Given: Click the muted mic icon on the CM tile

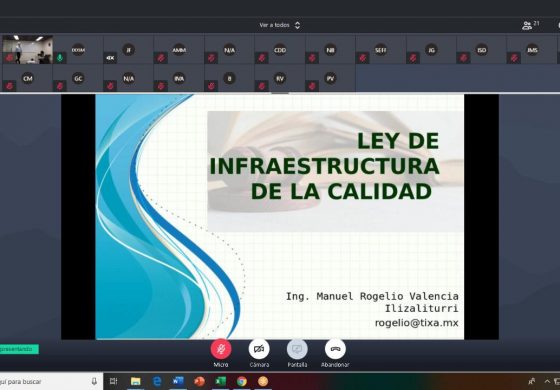Looking at the screenshot, I should (9, 86).
